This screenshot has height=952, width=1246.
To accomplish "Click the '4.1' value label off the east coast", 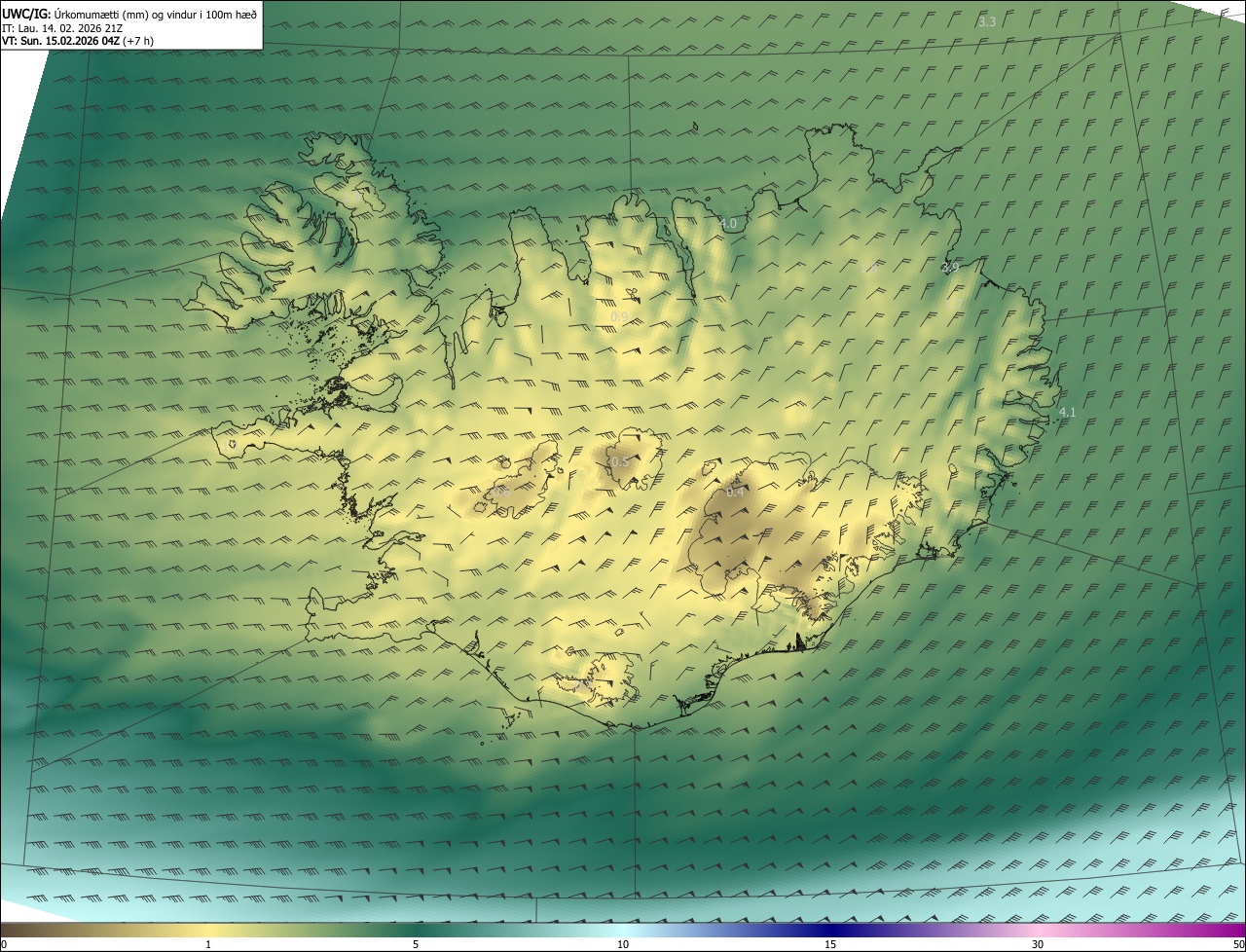I will (x=1067, y=412).
